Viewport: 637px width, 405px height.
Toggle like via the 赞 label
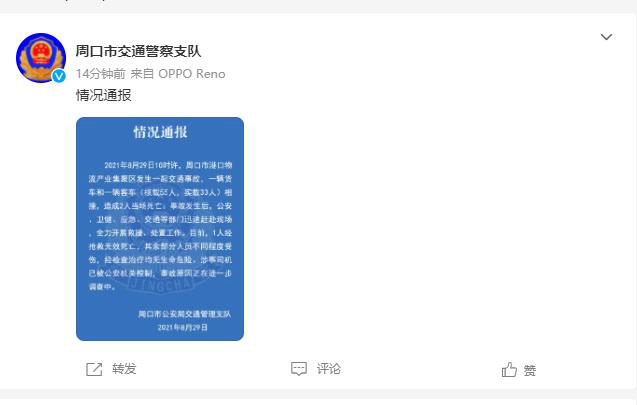pos(530,370)
